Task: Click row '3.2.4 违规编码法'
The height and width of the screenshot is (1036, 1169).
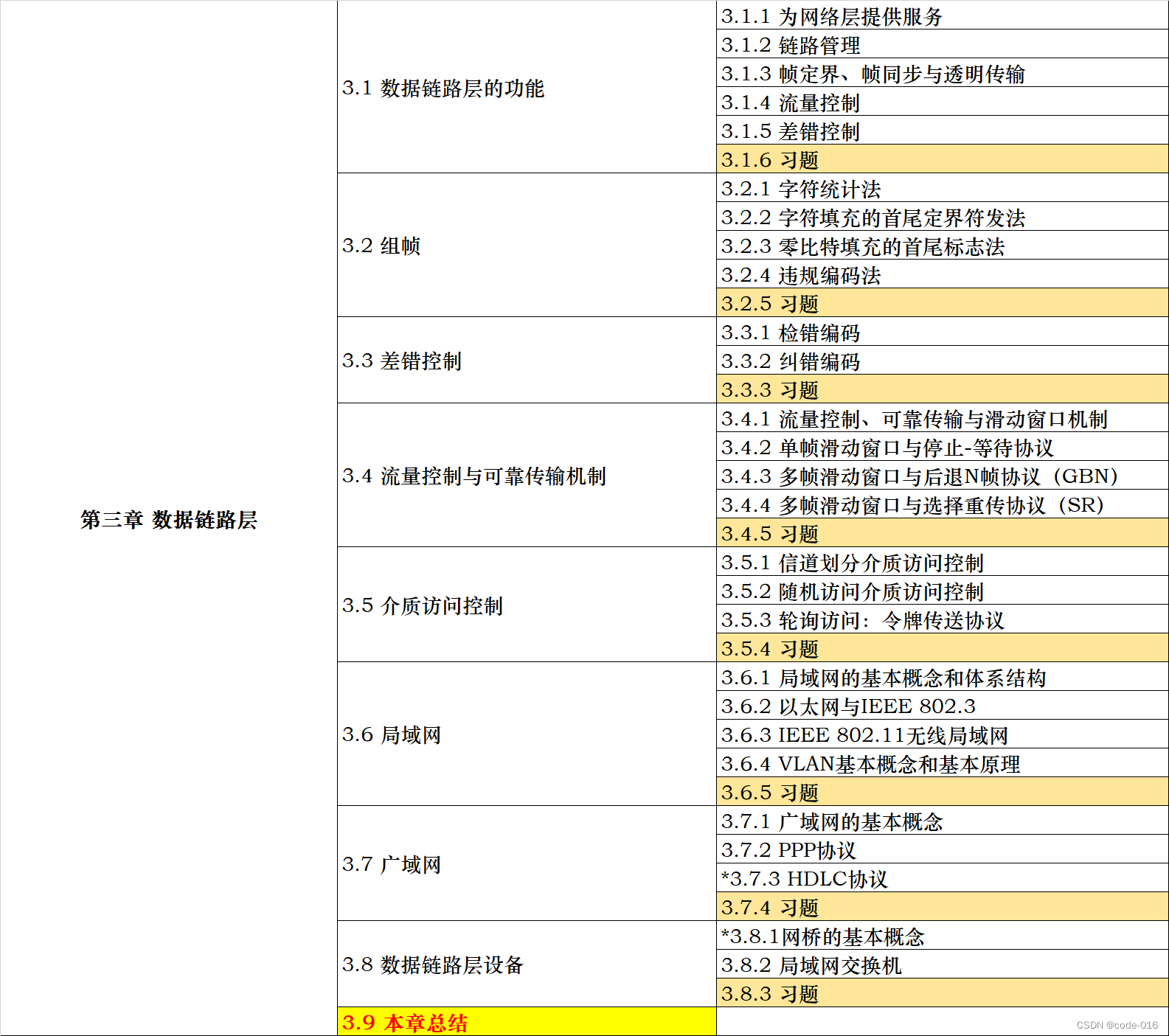Action: [943, 274]
